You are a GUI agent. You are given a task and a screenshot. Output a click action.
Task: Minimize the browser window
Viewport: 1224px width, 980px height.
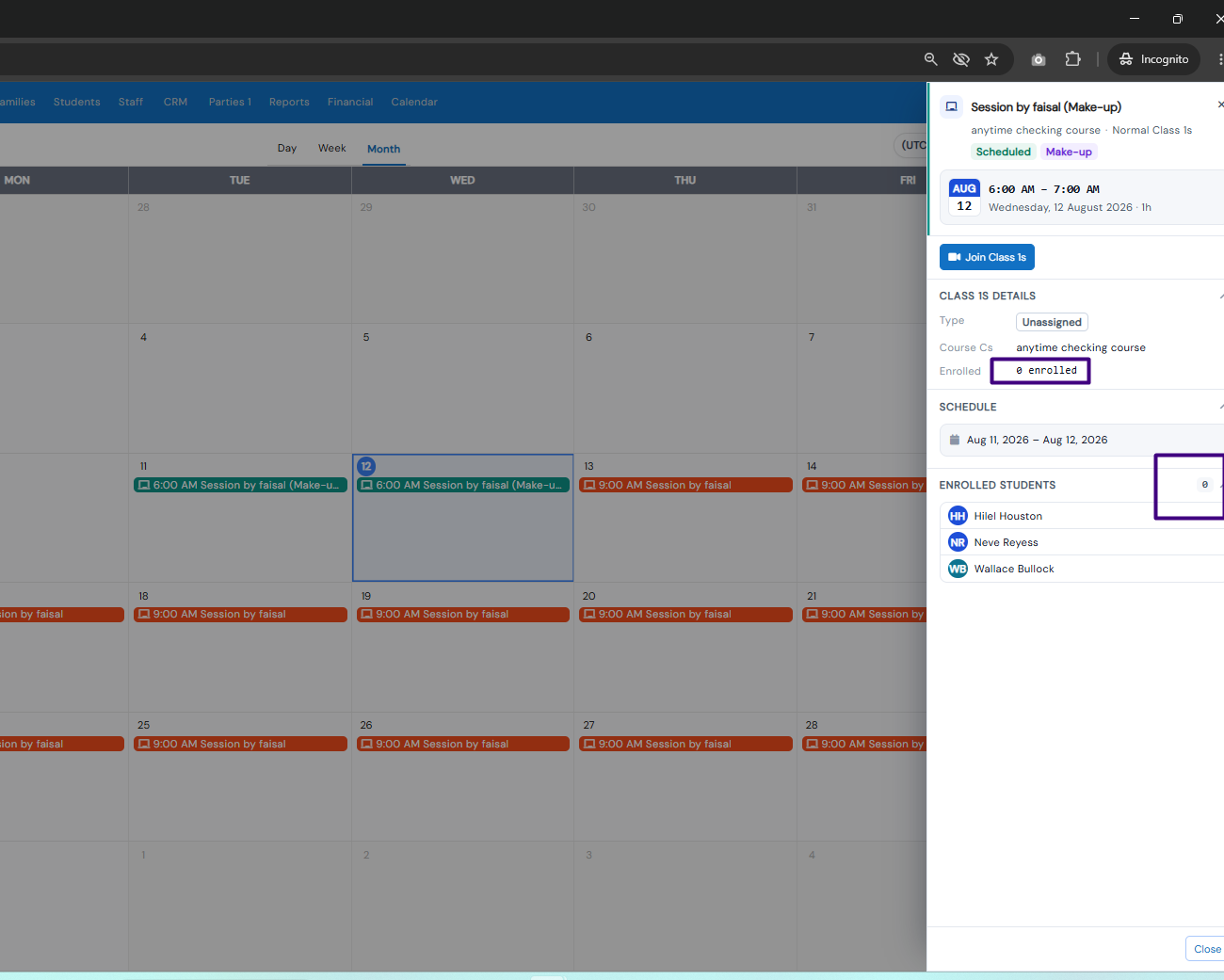[1135, 19]
